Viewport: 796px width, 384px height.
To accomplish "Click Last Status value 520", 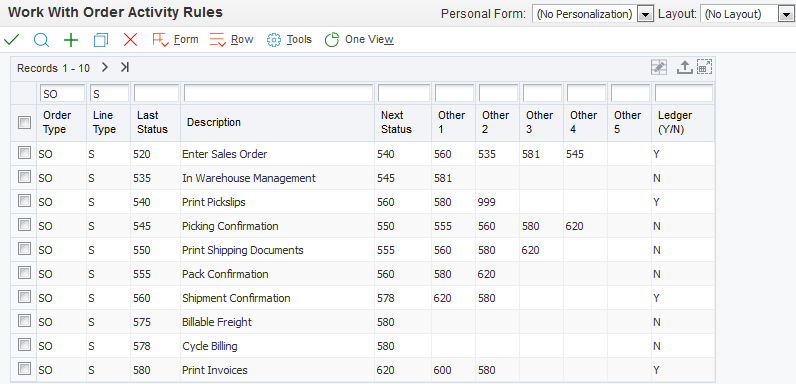I will [x=142, y=154].
